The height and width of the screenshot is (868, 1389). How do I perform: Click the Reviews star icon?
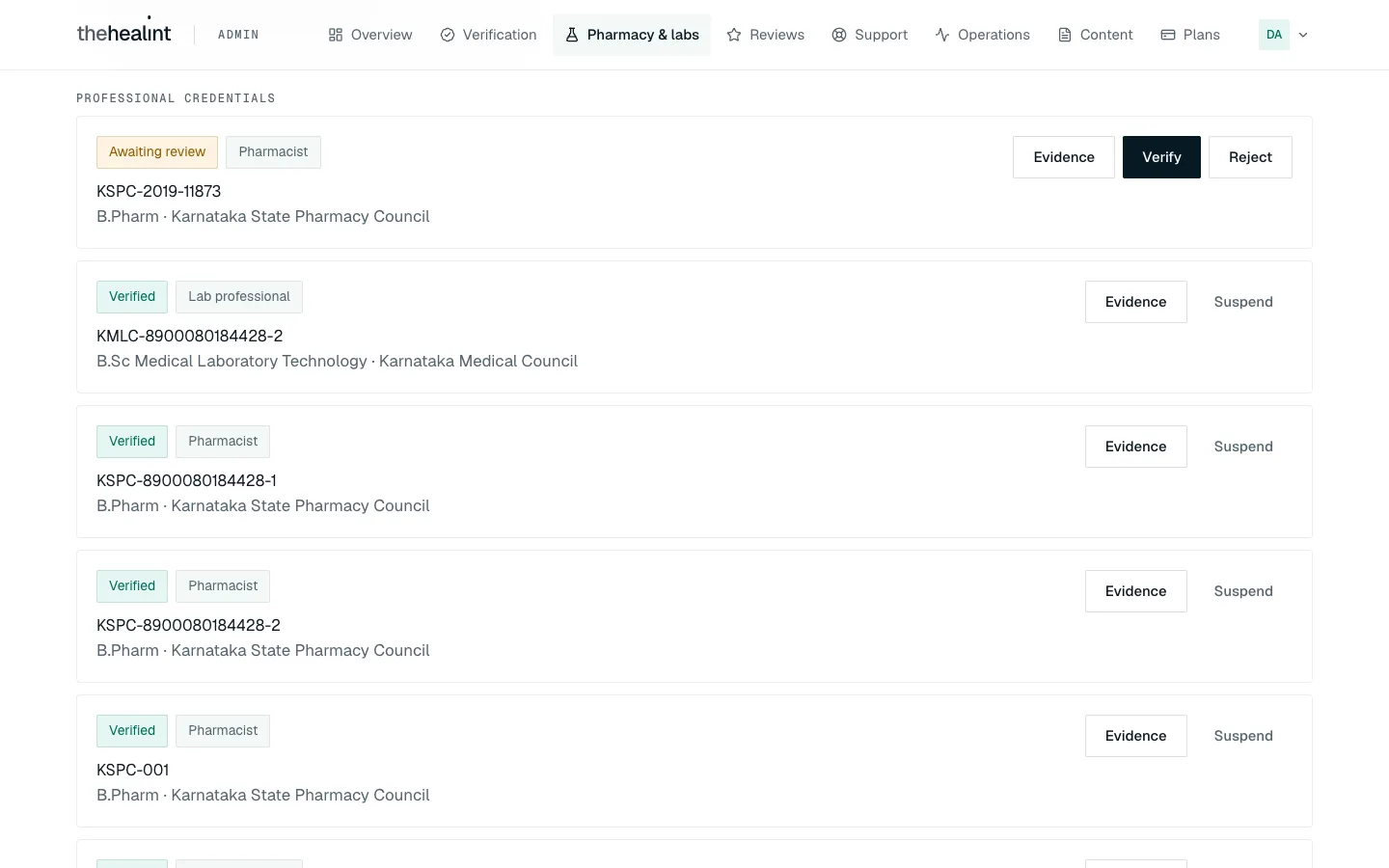click(734, 35)
